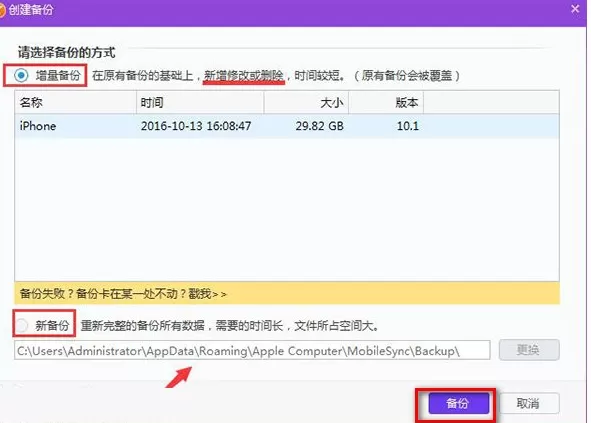Click the purple 备份 button
591x423 pixels.
[x=458, y=403]
